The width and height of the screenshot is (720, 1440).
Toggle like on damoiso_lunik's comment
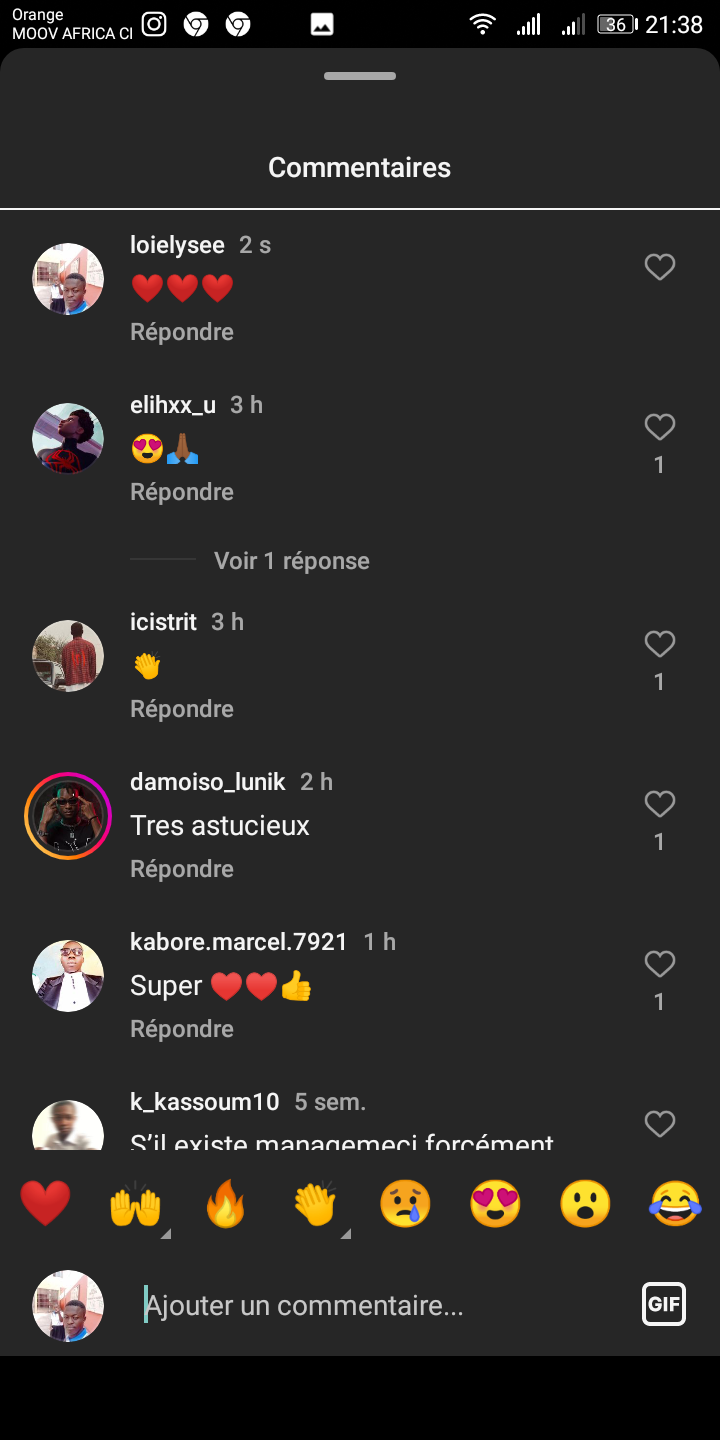tap(659, 805)
